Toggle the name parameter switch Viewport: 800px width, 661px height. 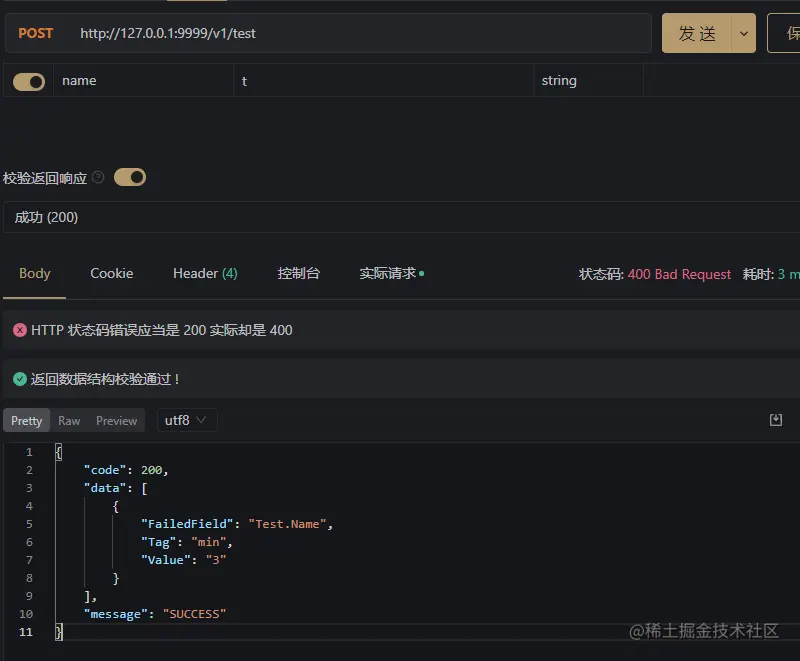point(29,82)
